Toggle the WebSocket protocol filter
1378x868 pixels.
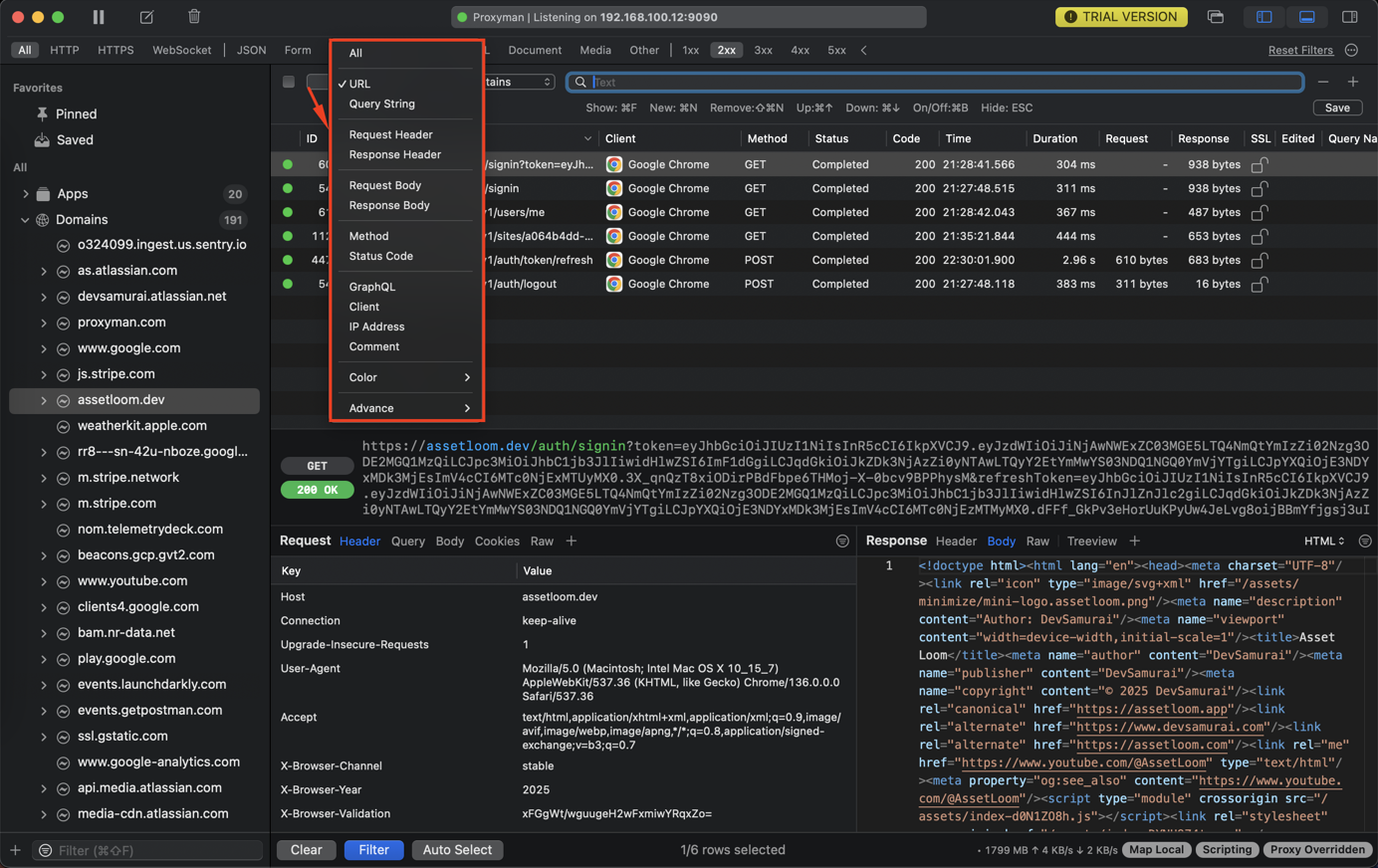181,50
